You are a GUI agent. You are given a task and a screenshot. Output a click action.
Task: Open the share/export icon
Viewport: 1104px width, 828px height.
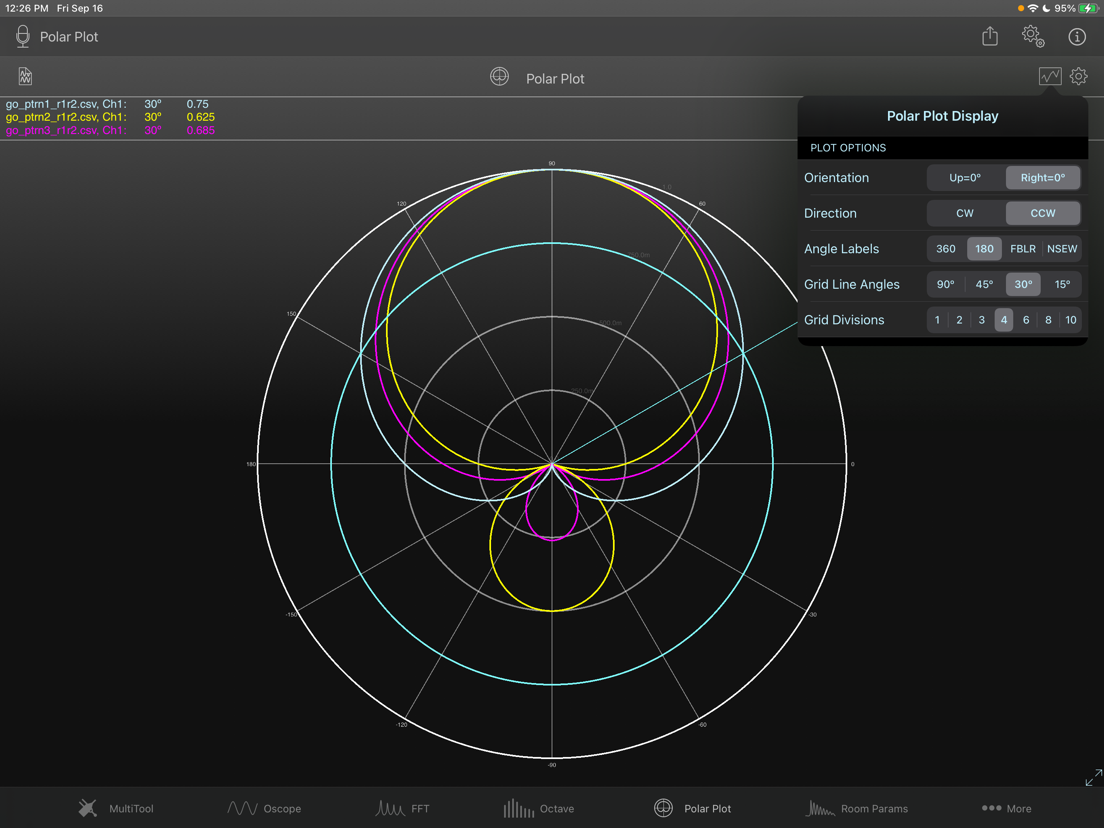tap(990, 36)
